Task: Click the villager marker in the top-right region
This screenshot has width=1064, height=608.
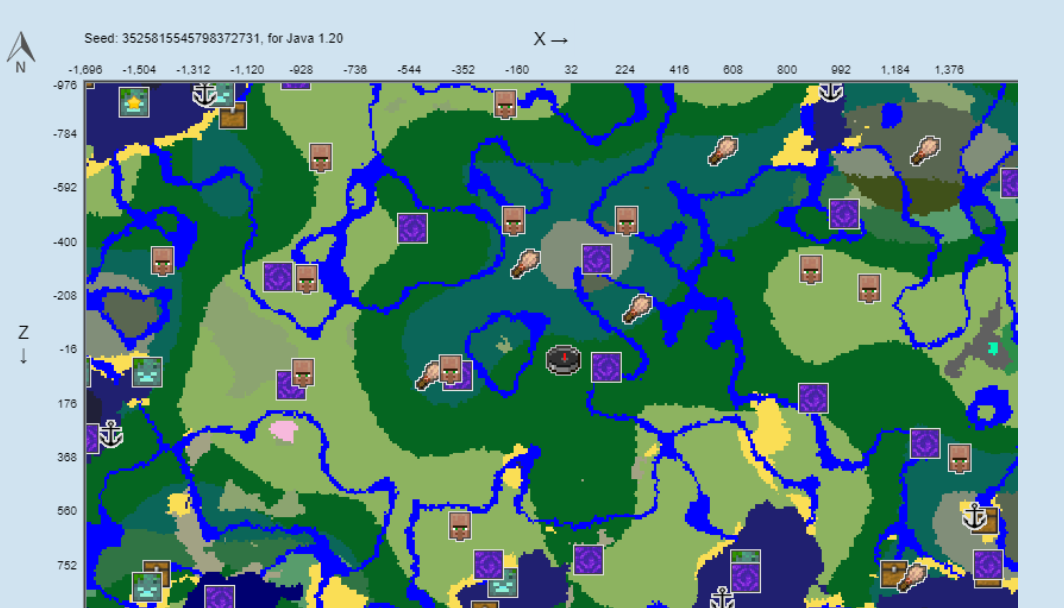Action: (x=811, y=270)
